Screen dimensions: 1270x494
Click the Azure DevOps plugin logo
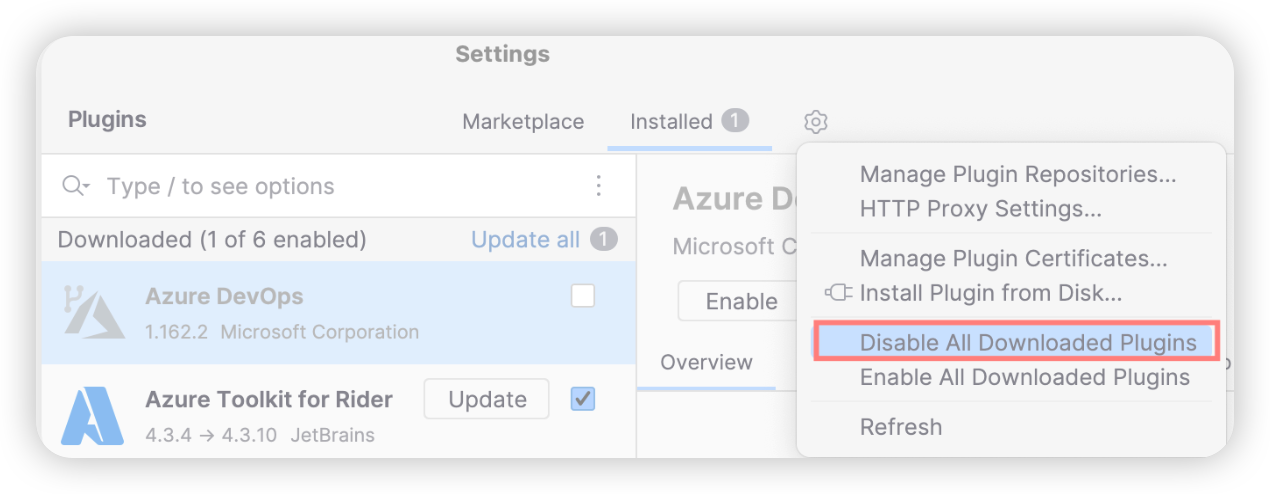(x=95, y=312)
